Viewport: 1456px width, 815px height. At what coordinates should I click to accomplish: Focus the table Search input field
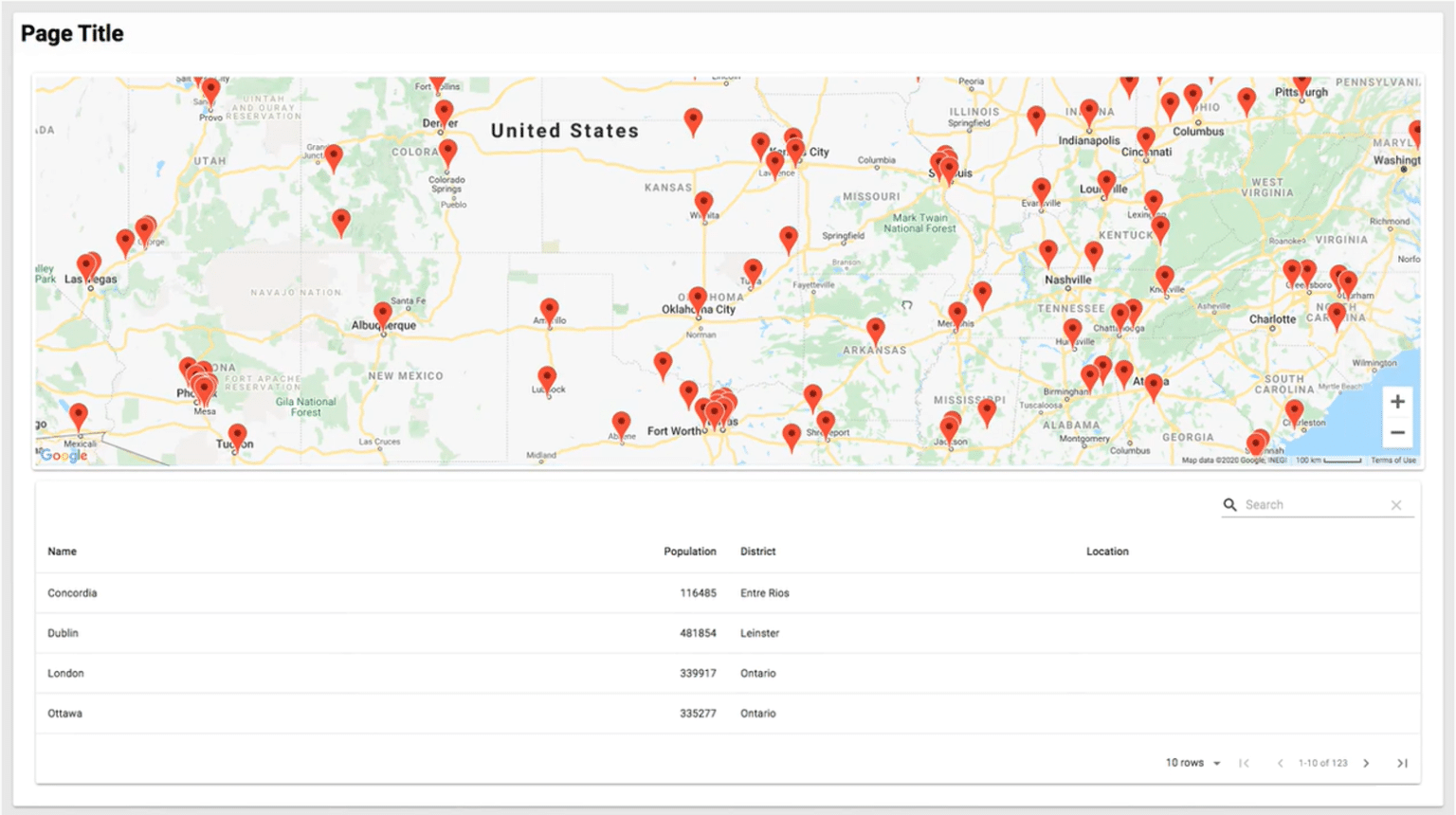(1313, 505)
